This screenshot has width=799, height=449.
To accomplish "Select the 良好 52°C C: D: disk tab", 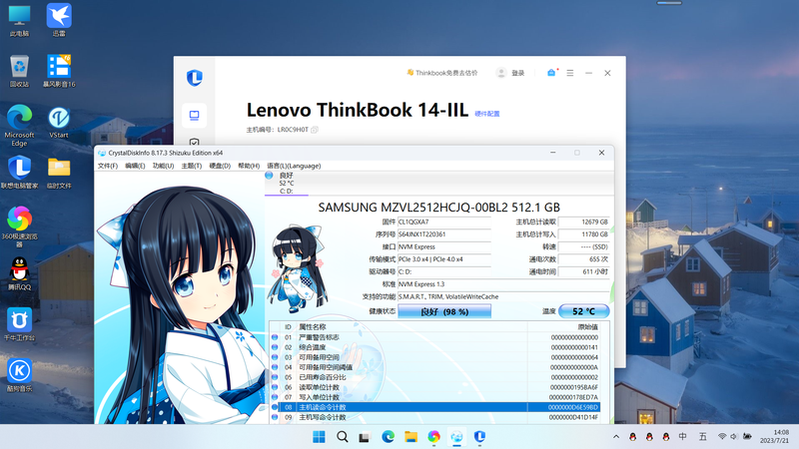I will pos(286,183).
